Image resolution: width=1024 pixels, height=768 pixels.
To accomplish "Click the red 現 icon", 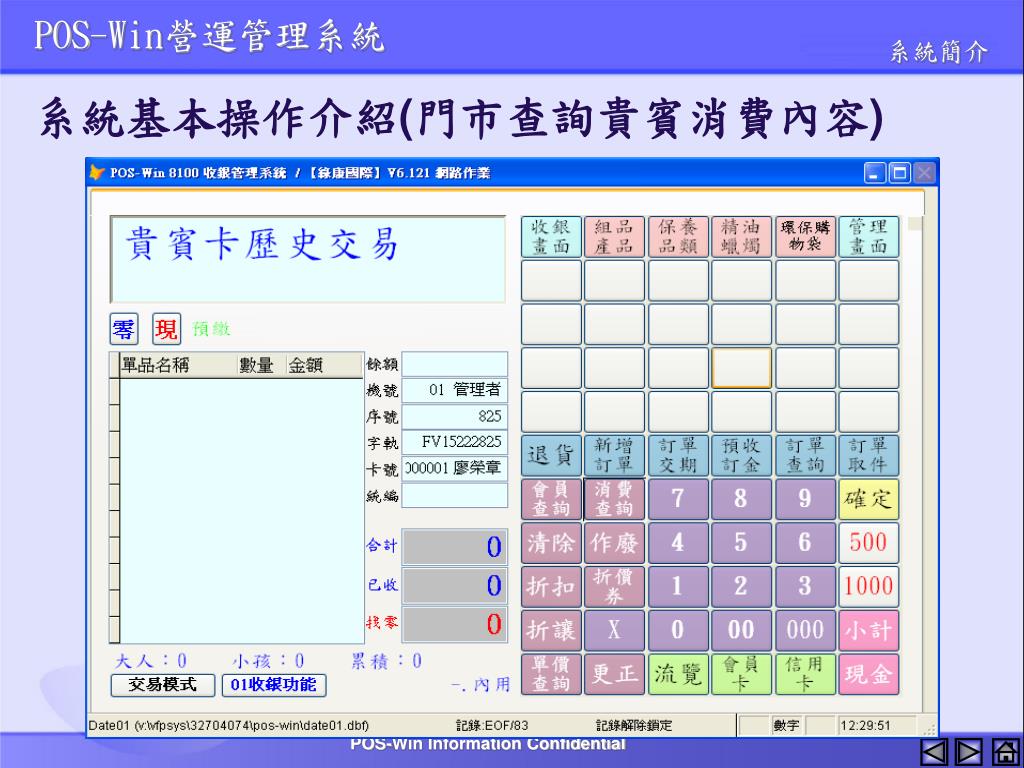I will point(167,329).
